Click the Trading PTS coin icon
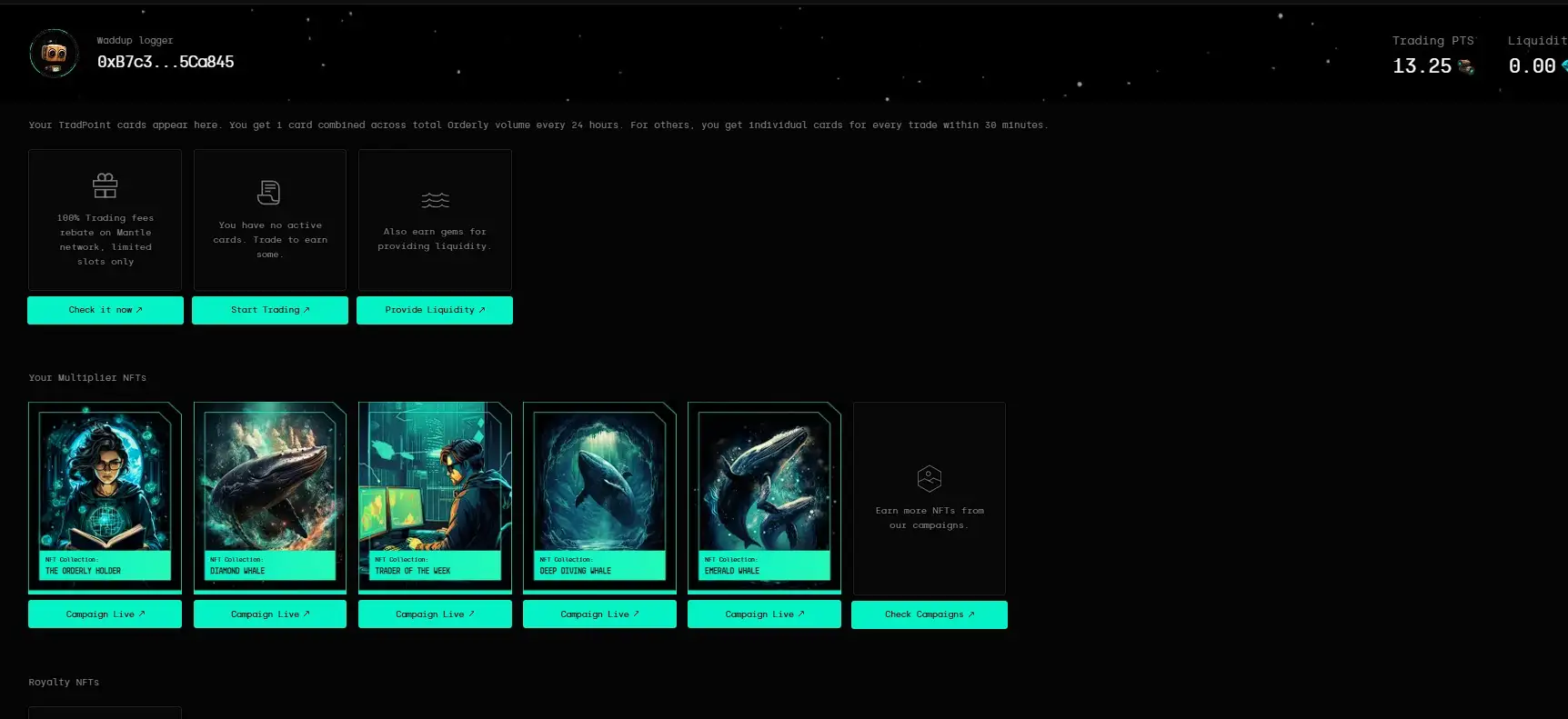 click(x=1465, y=66)
